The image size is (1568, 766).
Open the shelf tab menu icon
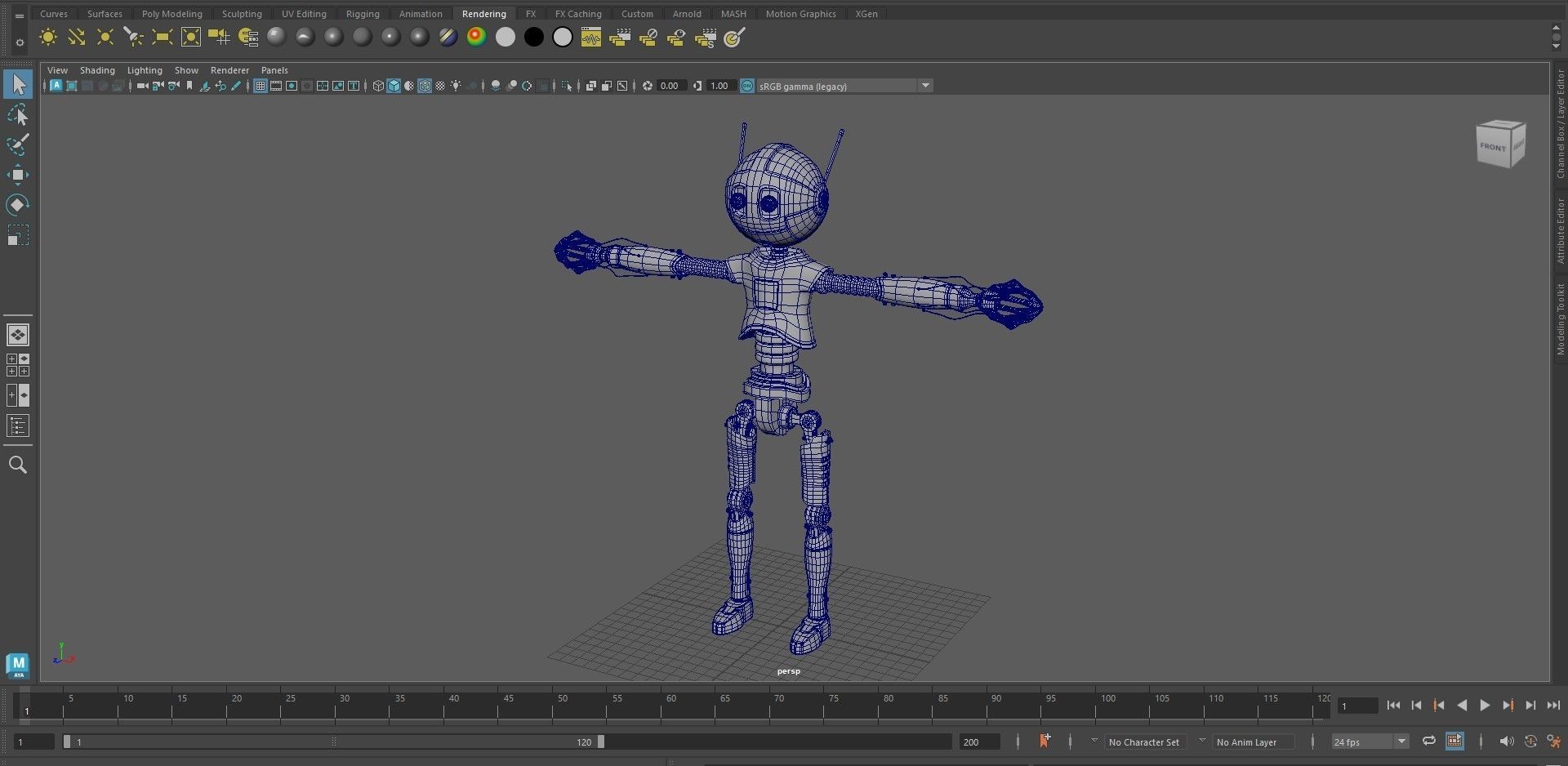(x=19, y=16)
